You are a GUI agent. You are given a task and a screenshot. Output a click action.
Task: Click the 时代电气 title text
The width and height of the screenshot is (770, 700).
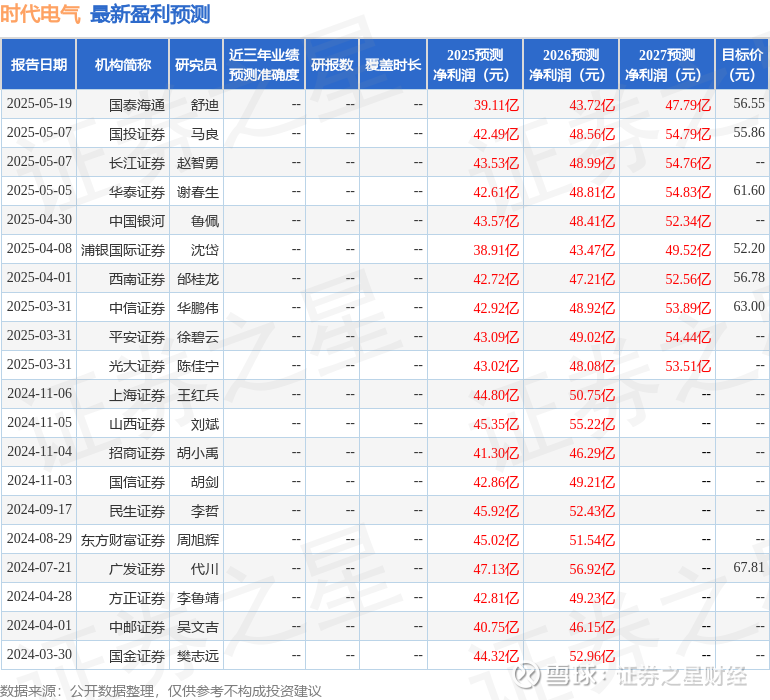(x=40, y=14)
